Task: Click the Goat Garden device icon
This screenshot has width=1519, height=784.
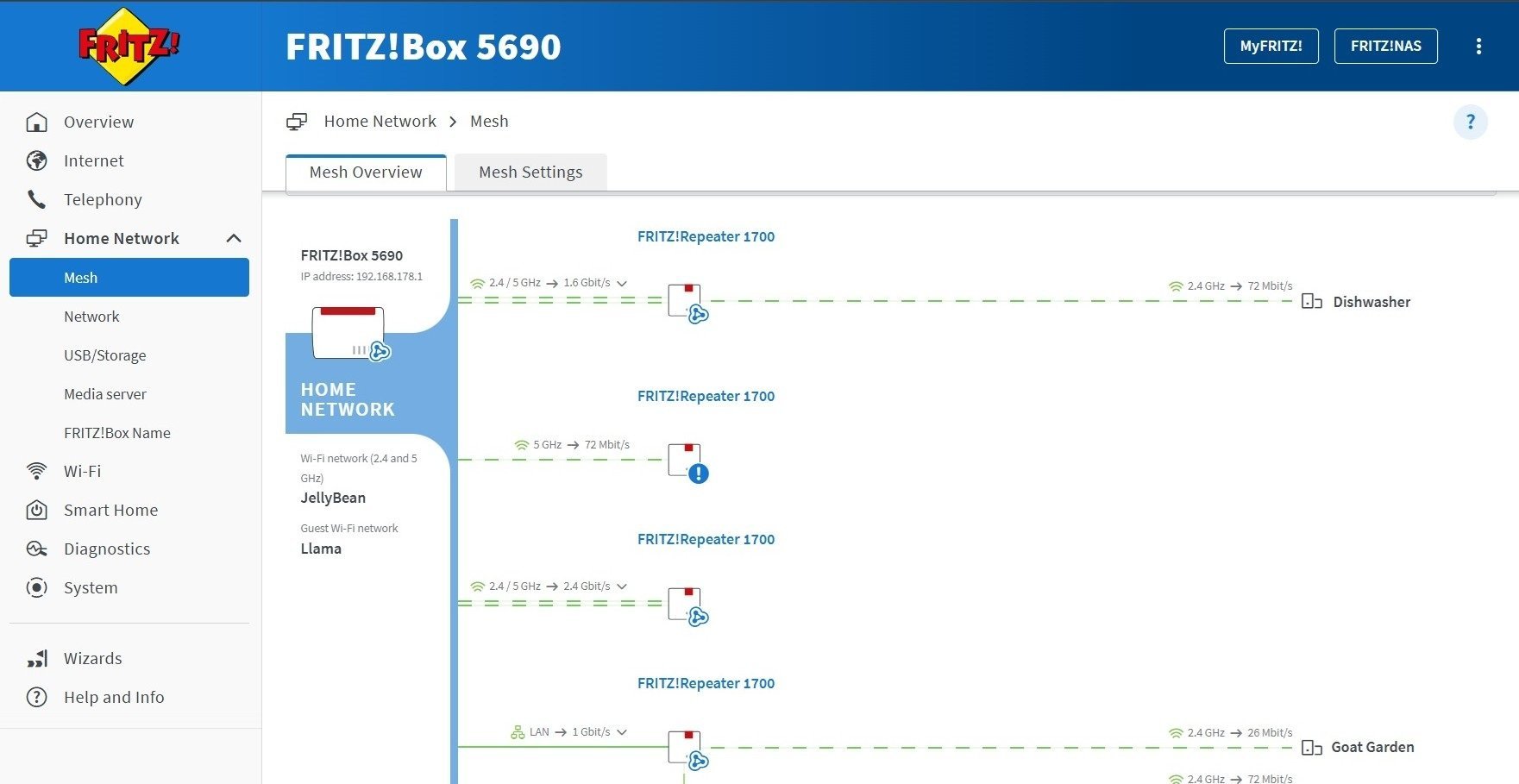Action: coord(1311,748)
